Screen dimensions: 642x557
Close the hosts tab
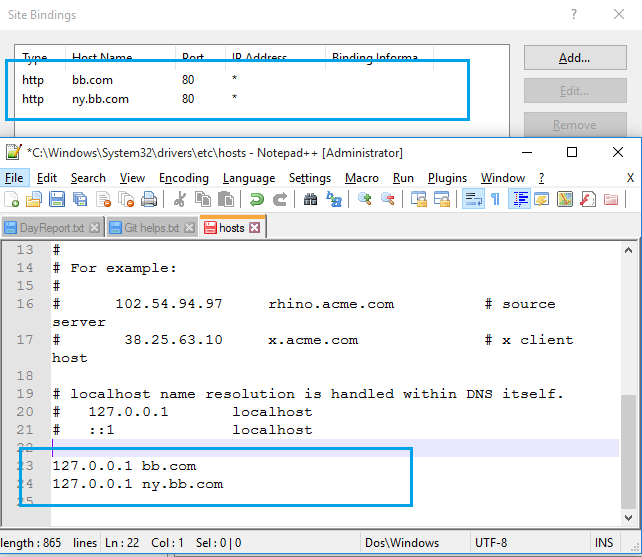tap(255, 228)
